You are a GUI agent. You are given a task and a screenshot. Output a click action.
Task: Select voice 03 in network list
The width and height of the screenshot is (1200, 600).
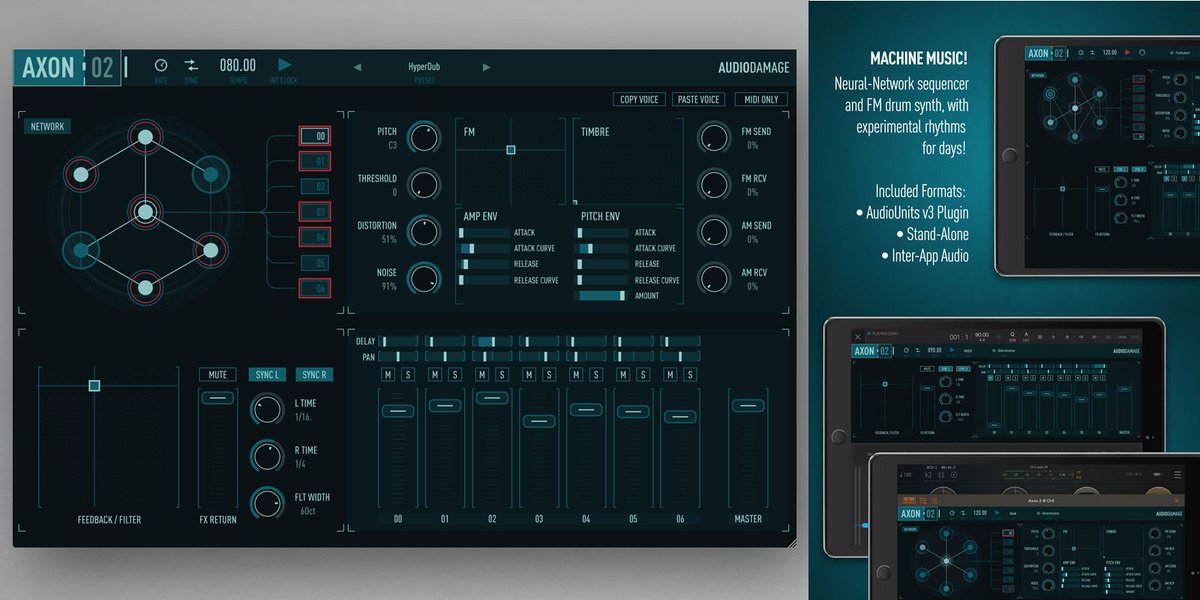tap(315, 212)
